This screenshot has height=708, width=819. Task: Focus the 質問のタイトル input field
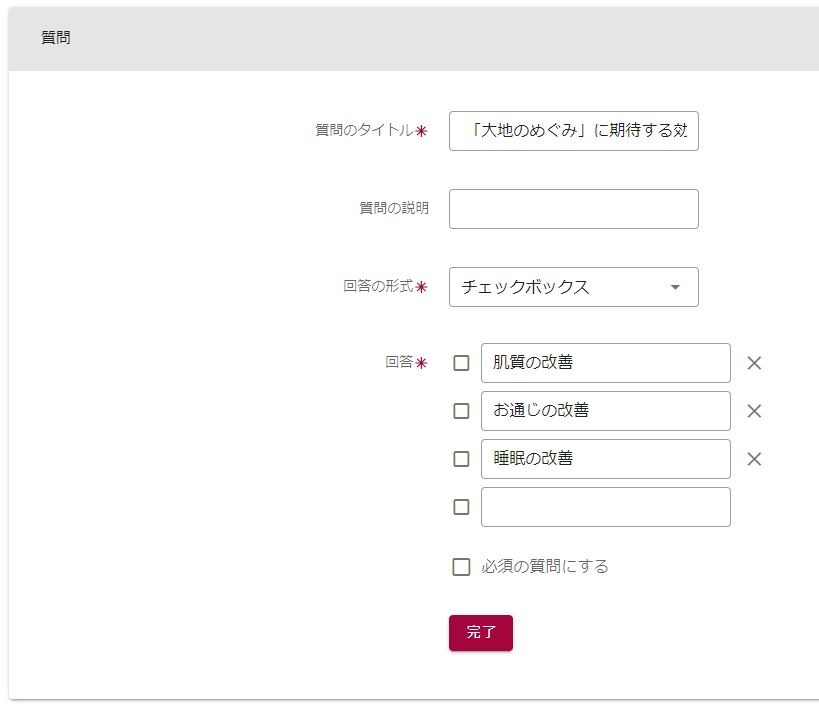573,131
